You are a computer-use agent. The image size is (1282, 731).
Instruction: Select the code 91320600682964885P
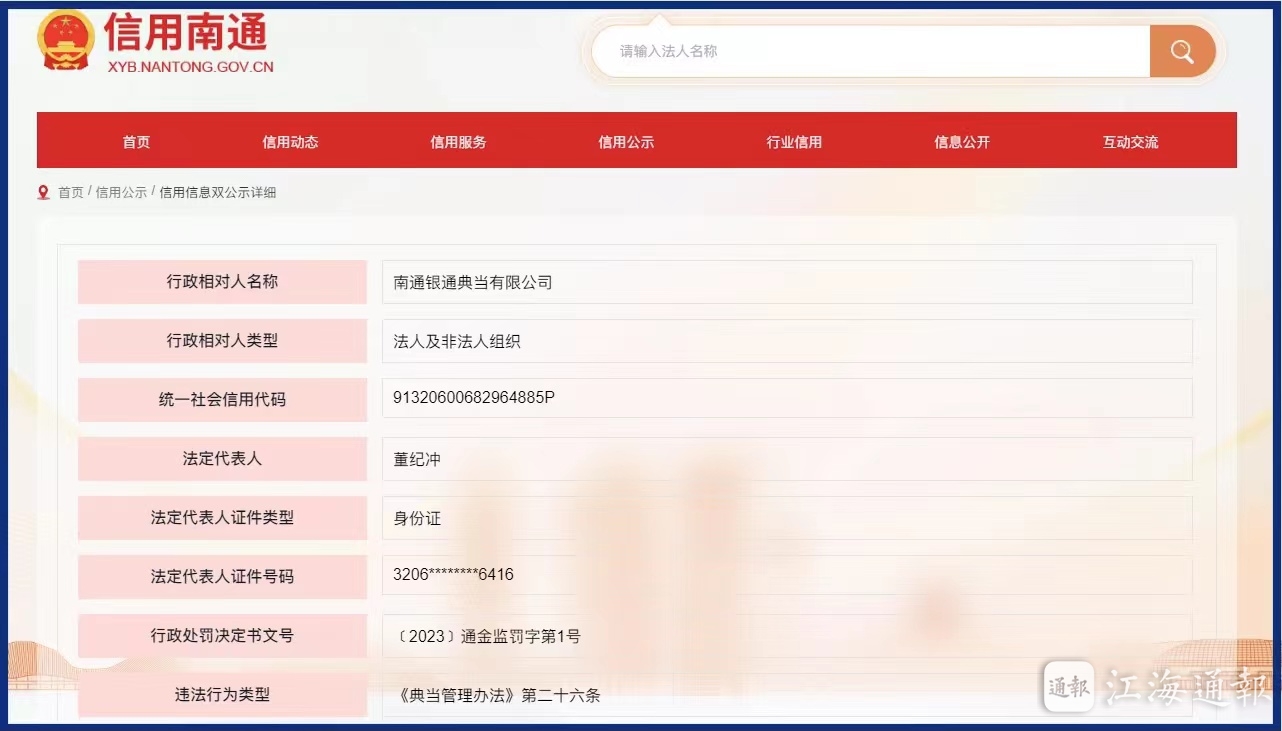(474, 398)
